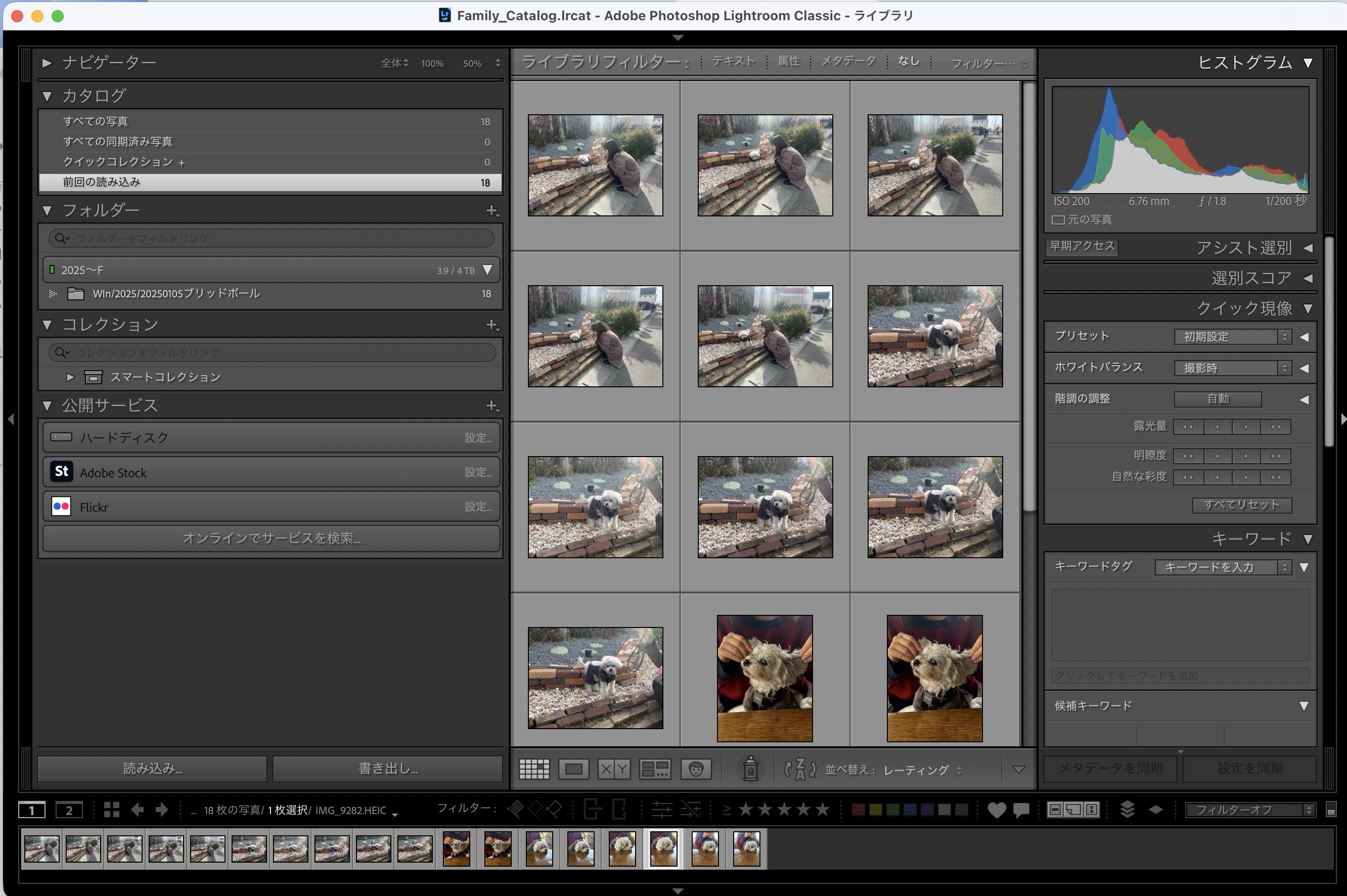Image resolution: width=1347 pixels, height=896 pixels.
Task: Toggle the filter lock switch at far right
Action: click(x=1330, y=810)
